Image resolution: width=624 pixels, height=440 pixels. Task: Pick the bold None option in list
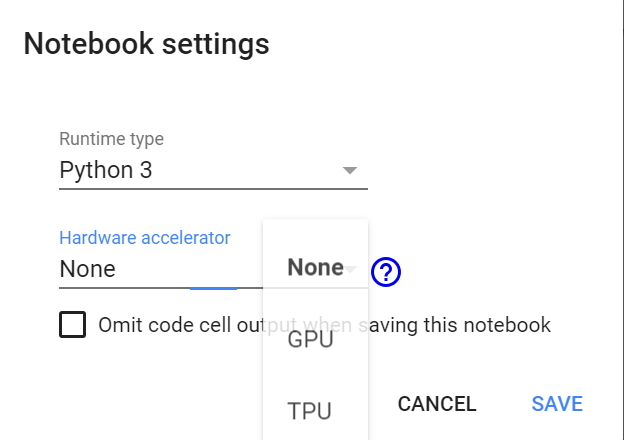[314, 267]
